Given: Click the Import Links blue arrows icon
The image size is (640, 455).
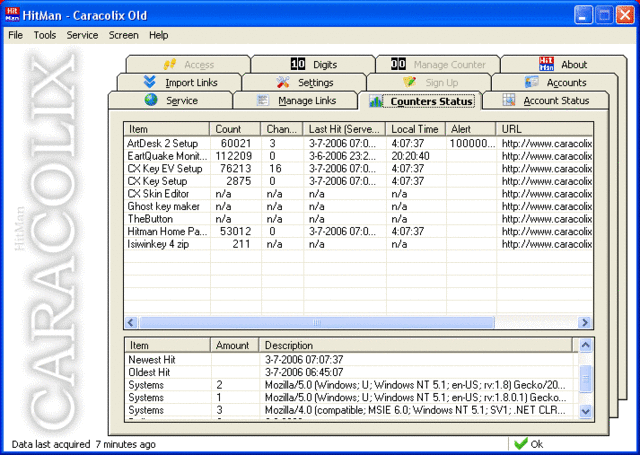Looking at the screenshot, I should pos(150,82).
